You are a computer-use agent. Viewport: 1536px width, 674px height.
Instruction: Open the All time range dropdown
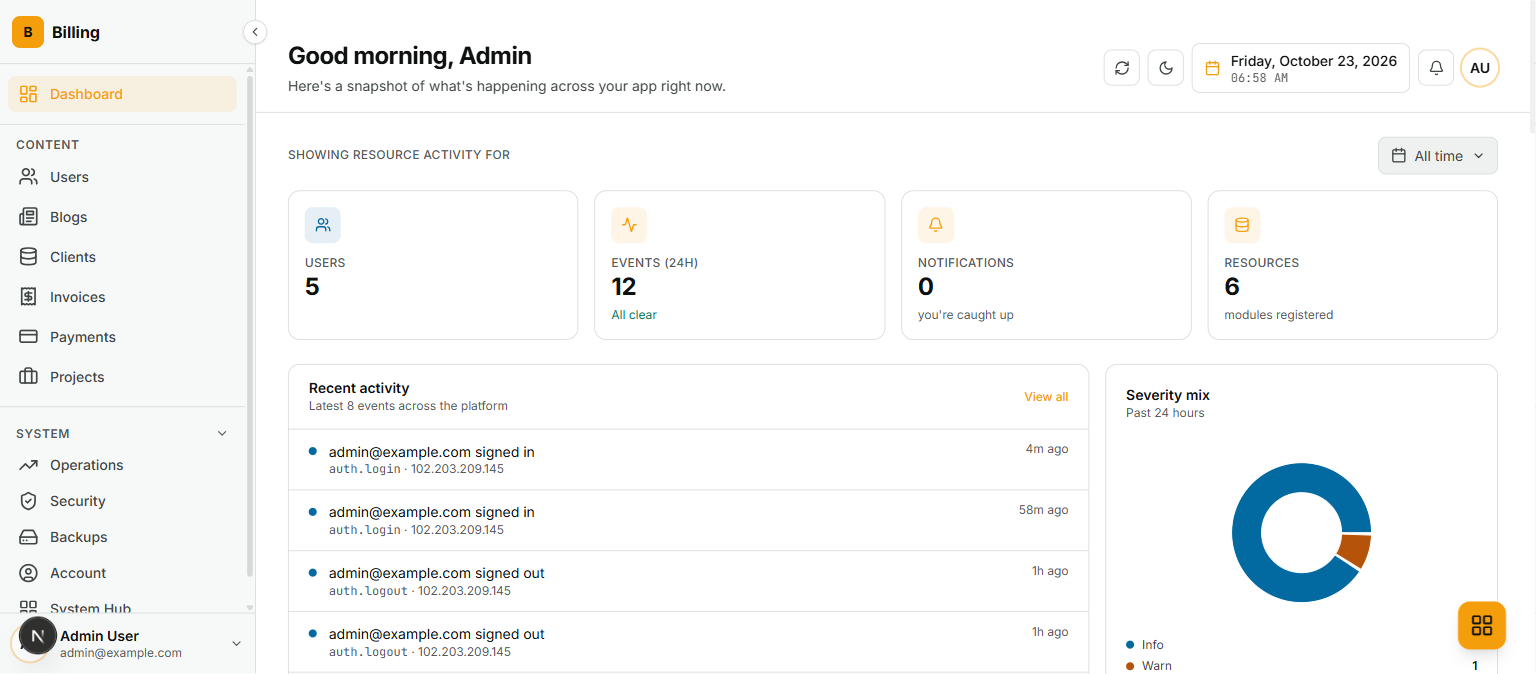tap(1438, 156)
